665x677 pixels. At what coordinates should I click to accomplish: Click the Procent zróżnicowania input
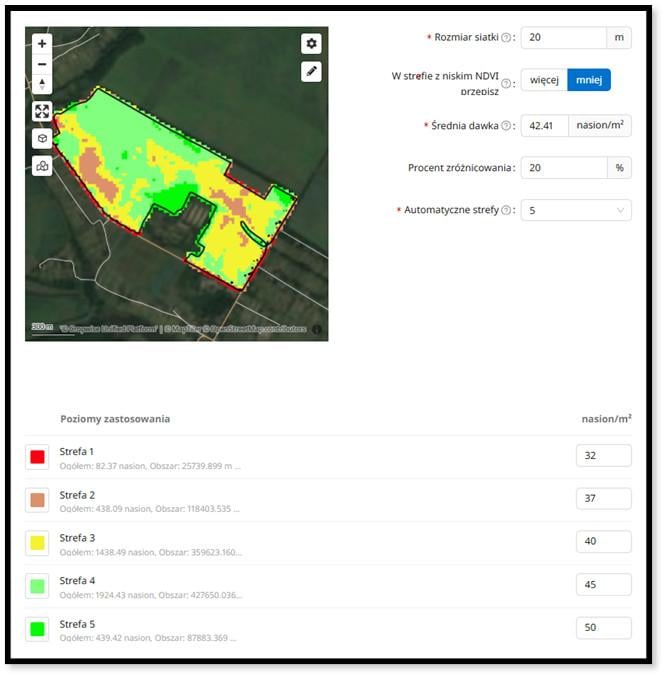click(564, 168)
